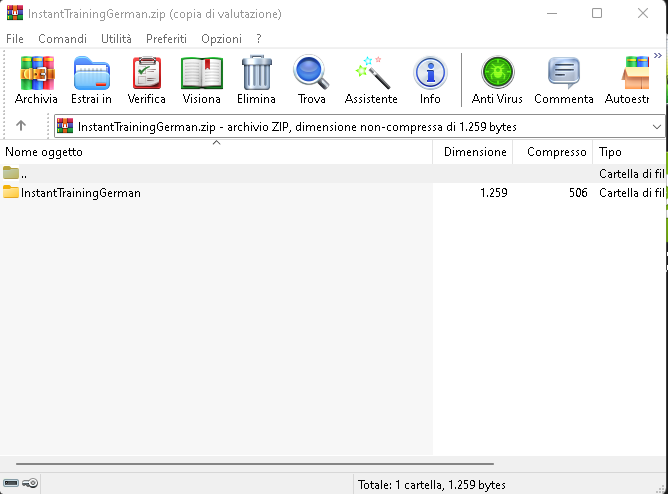Screen dimensions: 668x494
Task: Sort by Tipo column header
Action: click(629, 152)
